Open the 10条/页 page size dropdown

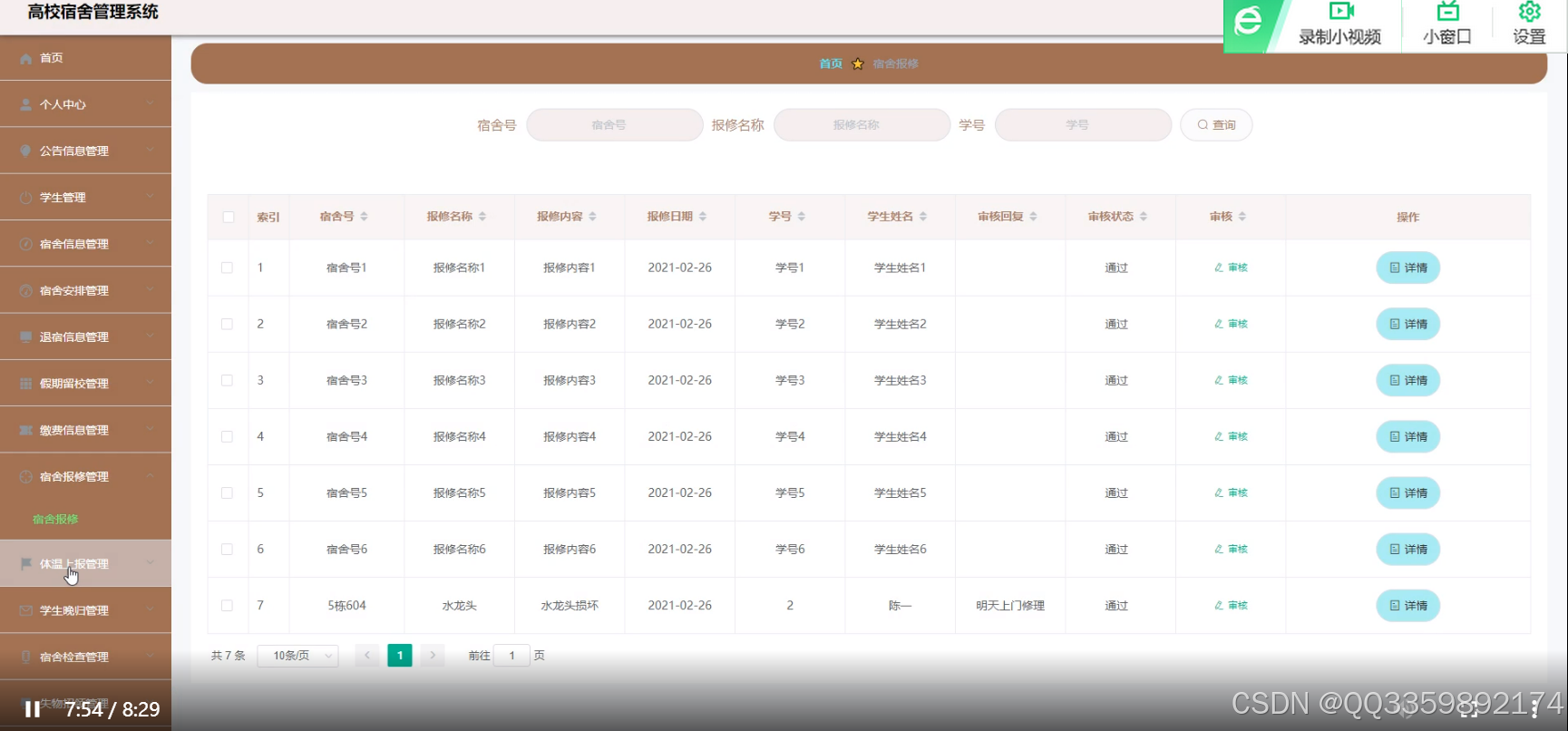(x=297, y=656)
